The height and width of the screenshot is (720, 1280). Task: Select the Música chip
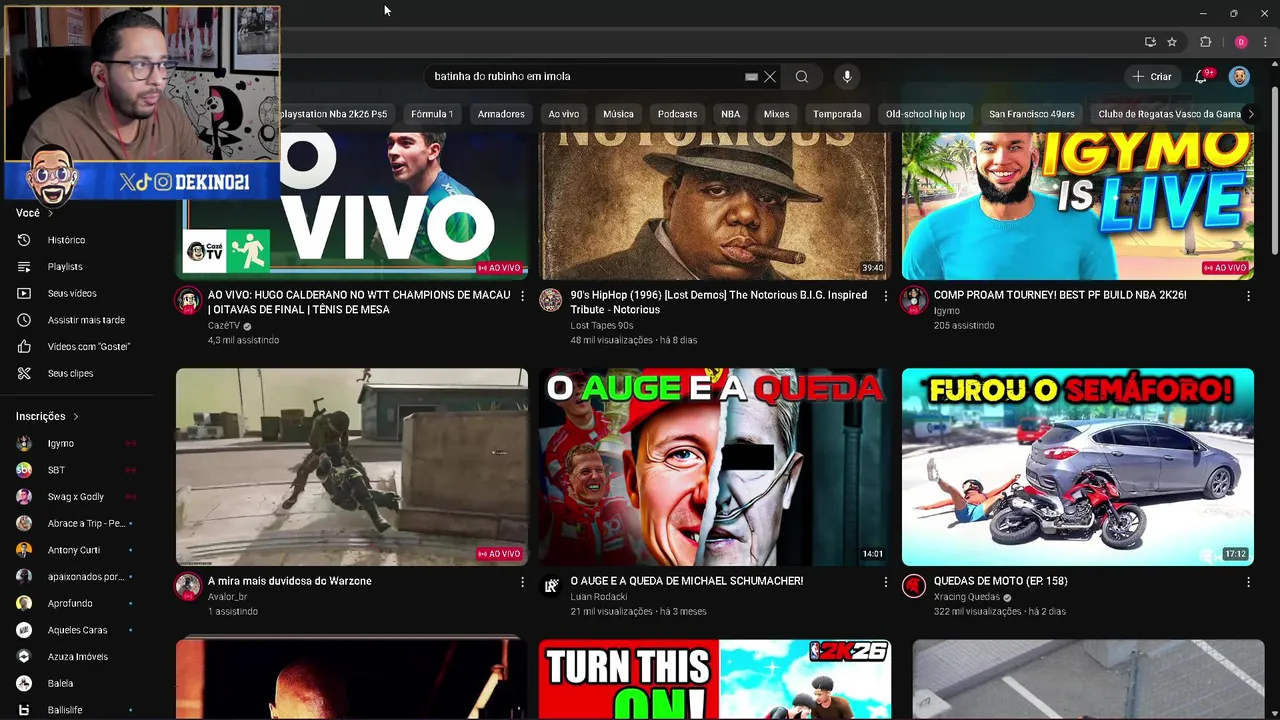618,114
